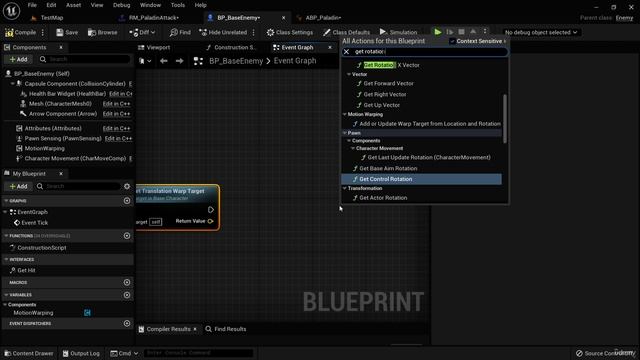Select the Pawn Sensing component
Image resolution: width=640 pixels, height=360 pixels.
pos(63,138)
